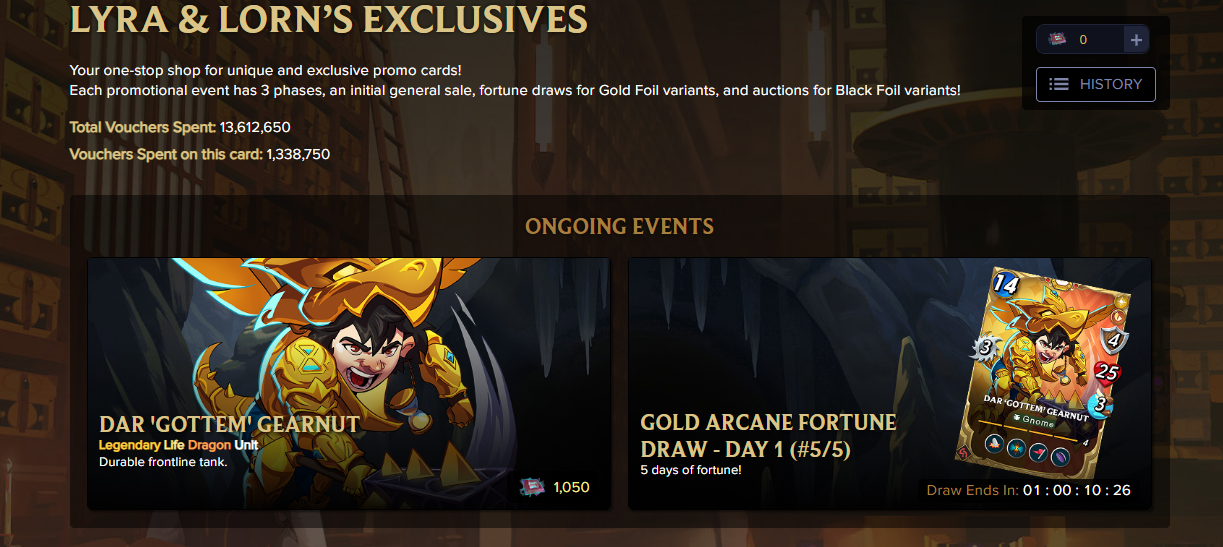The width and height of the screenshot is (1223, 547).
Task: Click the purple feather ability icon on card
Action: (1060, 455)
